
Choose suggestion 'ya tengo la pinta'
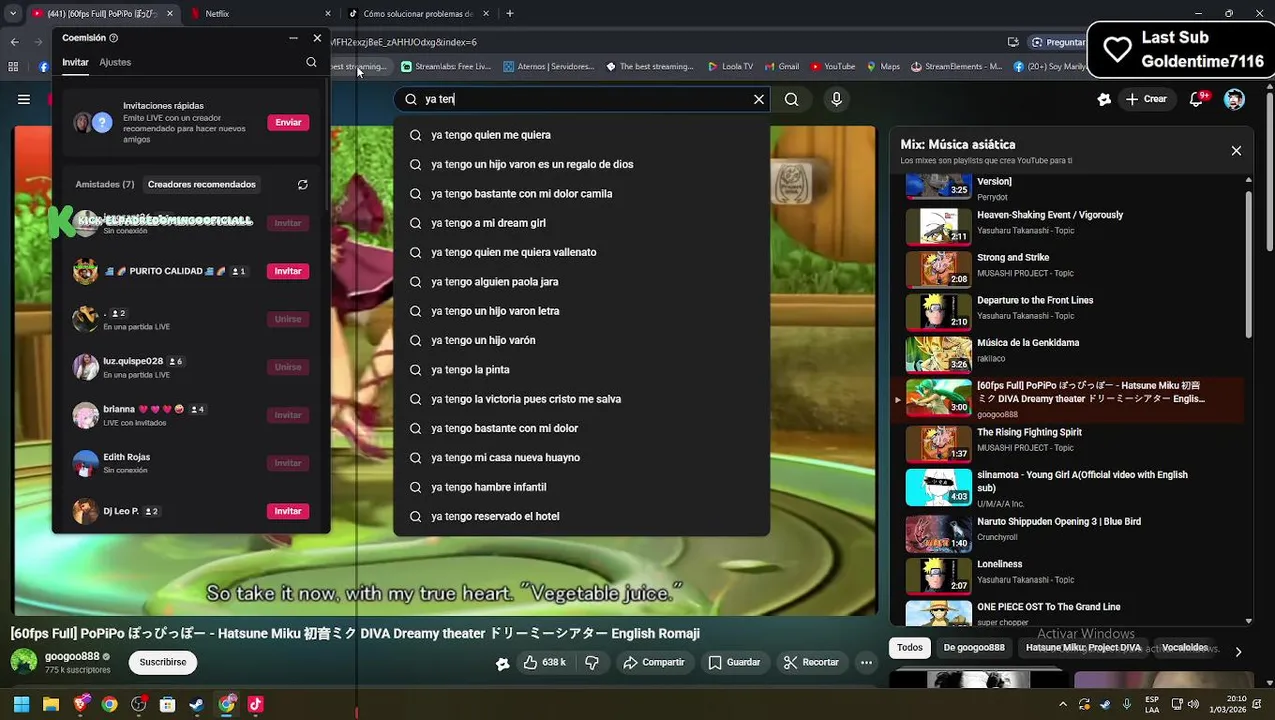point(581,370)
